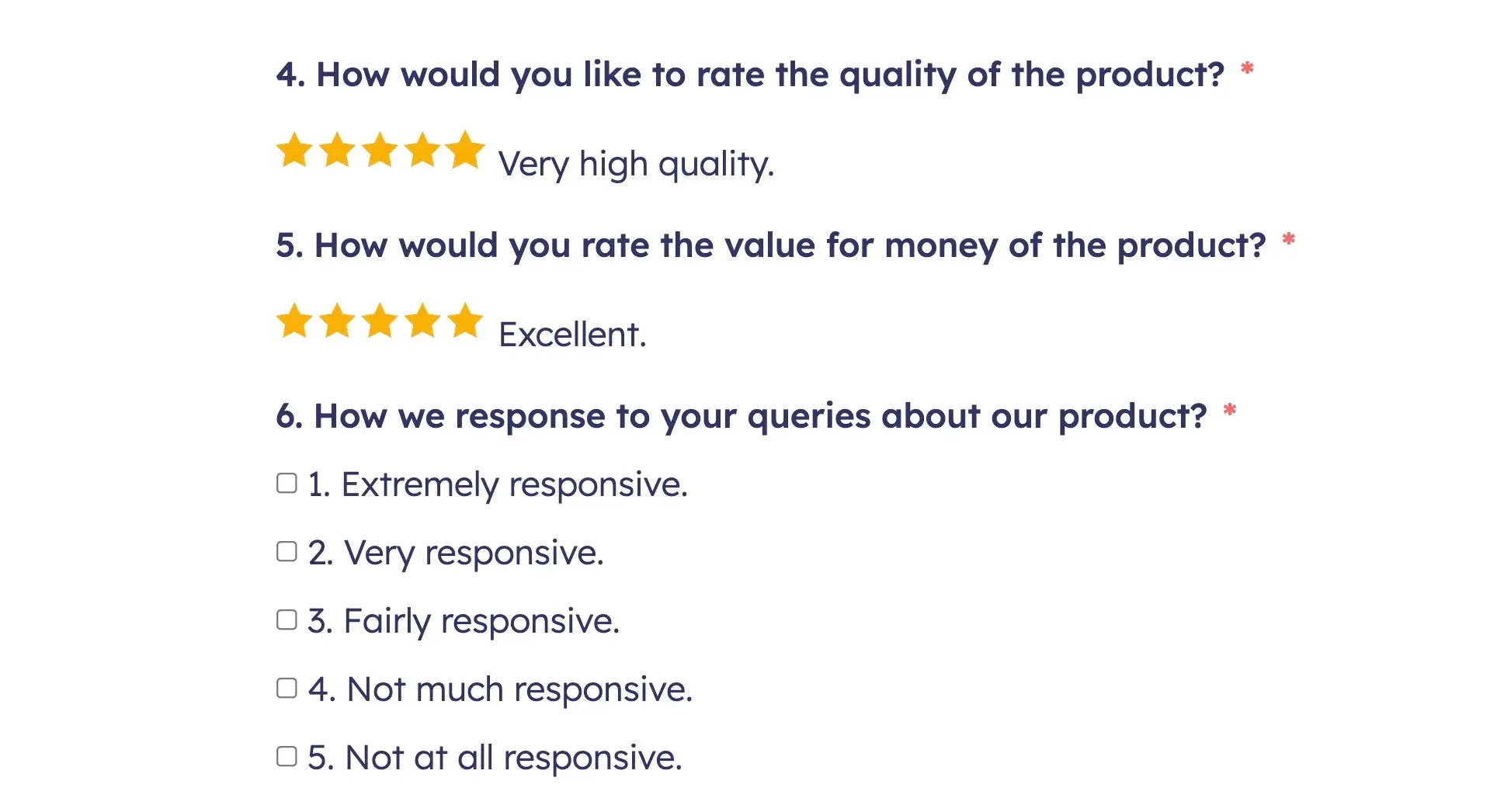Check the Extremely responsive checkbox
The height and width of the screenshot is (812, 1497).
click(x=287, y=484)
